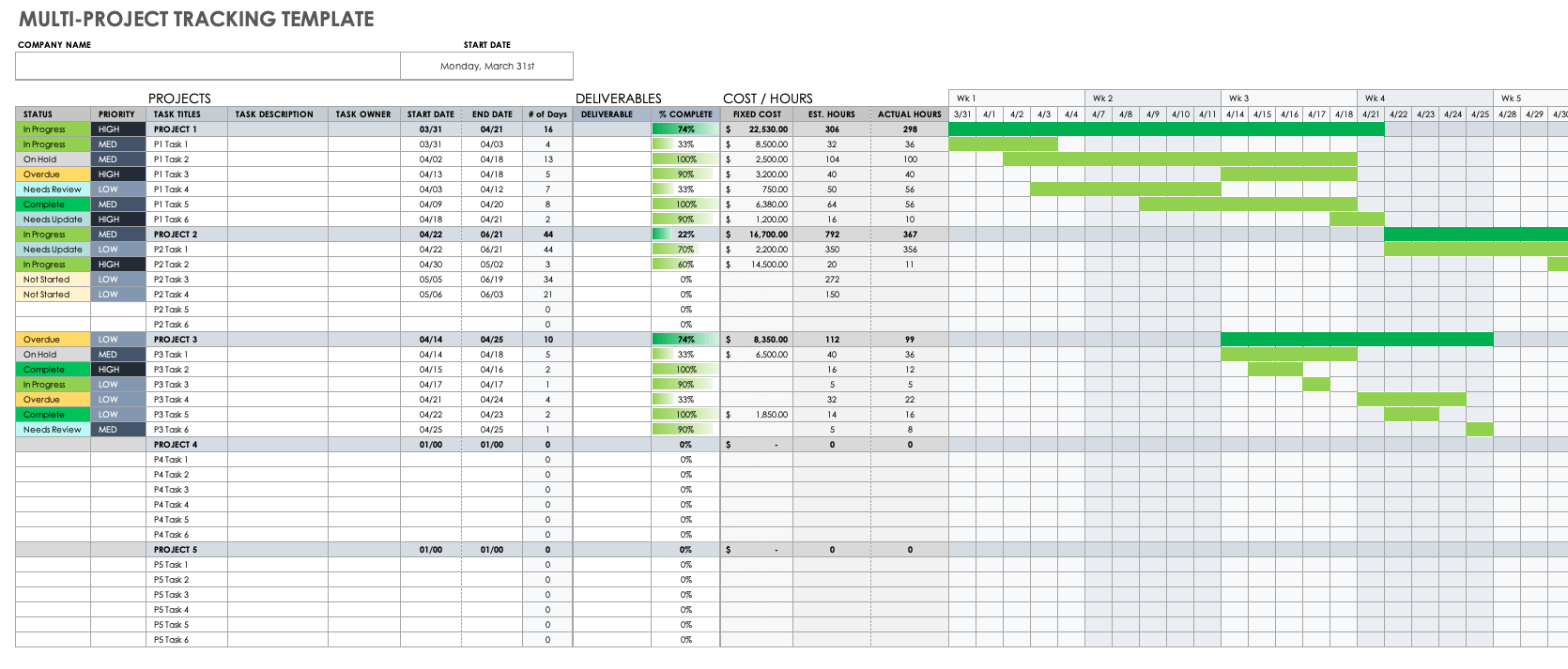Select the fixed cost 22,530.00 cell
Image resolution: width=1568 pixels, height=669 pixels.
(757, 129)
